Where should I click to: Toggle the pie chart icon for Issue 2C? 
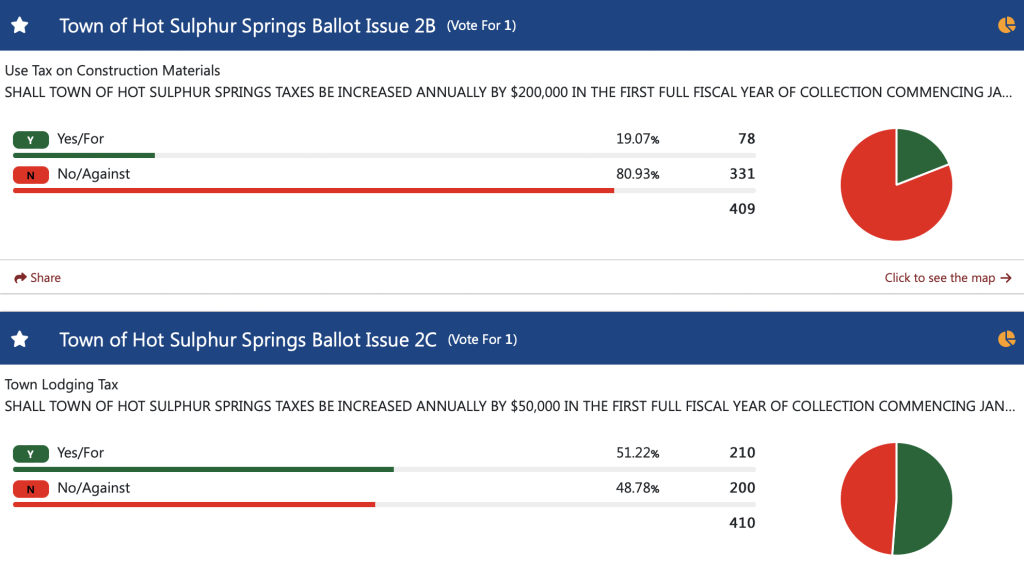[1006, 339]
